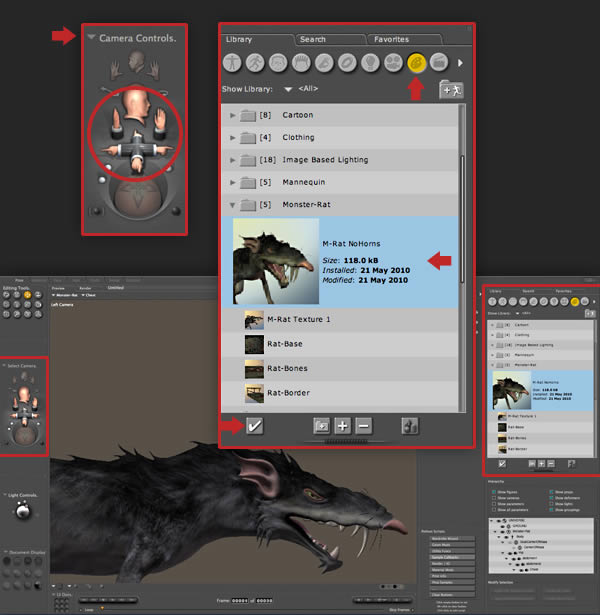This screenshot has height=615, width=600.
Task: Click the plus add-to-library button
Action: 342,426
